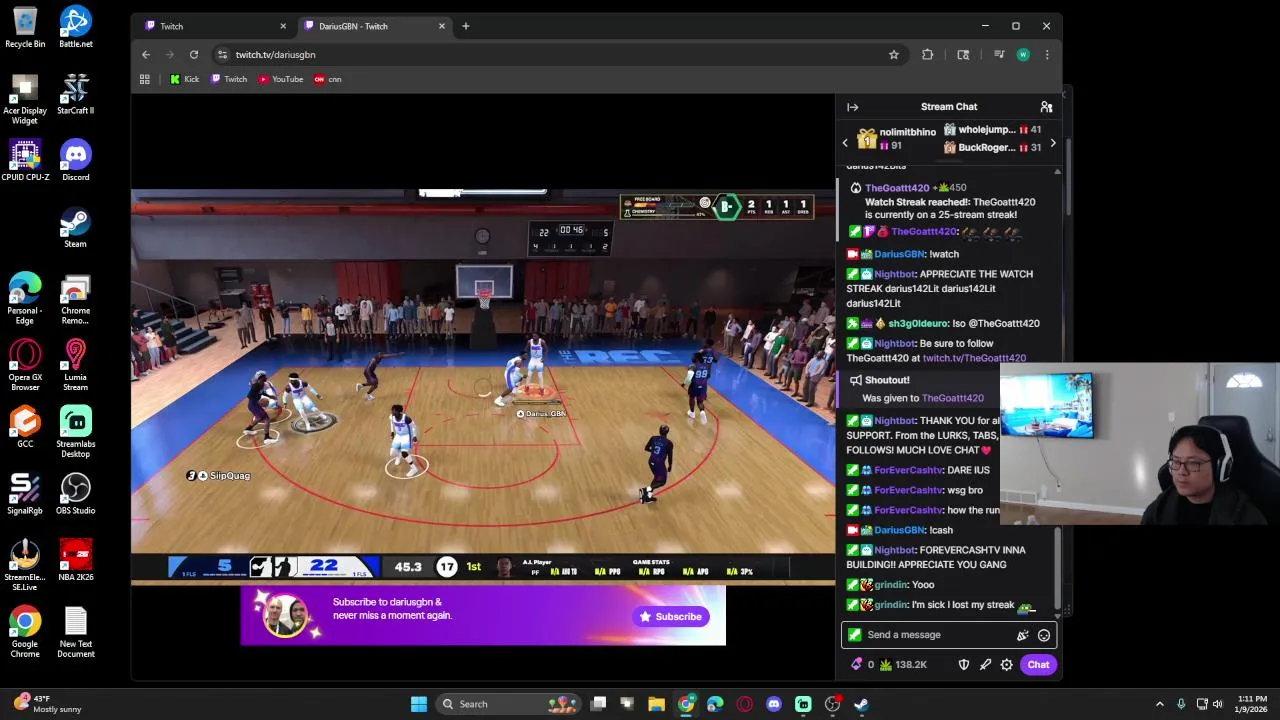Open the Bits diamond balance icon
This screenshot has width=1280, height=720.
coord(856,664)
